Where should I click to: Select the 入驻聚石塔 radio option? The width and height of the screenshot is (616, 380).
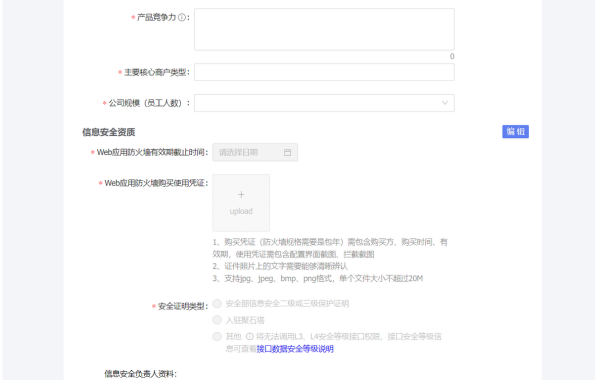pos(217,320)
